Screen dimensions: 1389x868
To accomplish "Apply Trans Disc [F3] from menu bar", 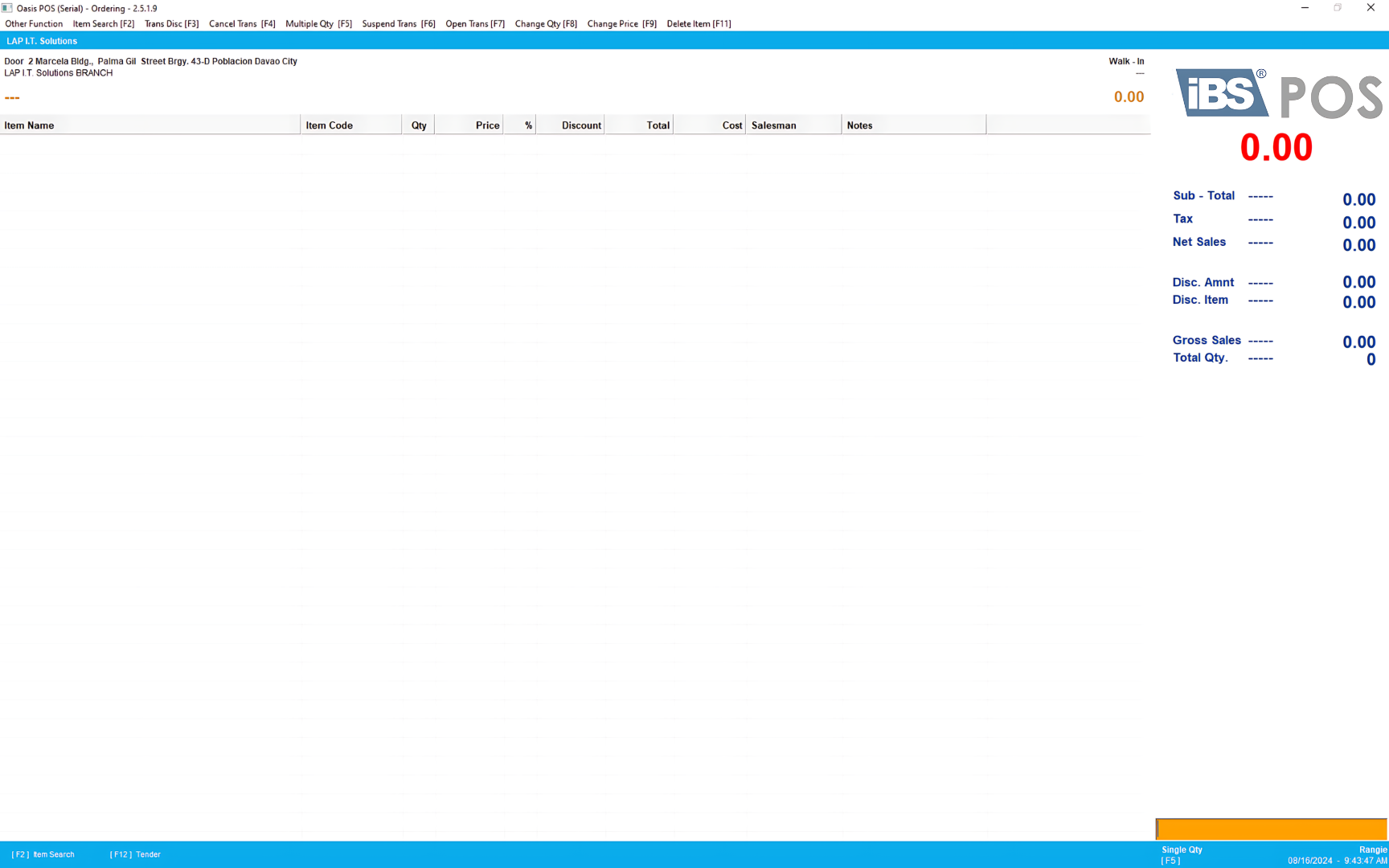I will pyautogui.click(x=171, y=24).
